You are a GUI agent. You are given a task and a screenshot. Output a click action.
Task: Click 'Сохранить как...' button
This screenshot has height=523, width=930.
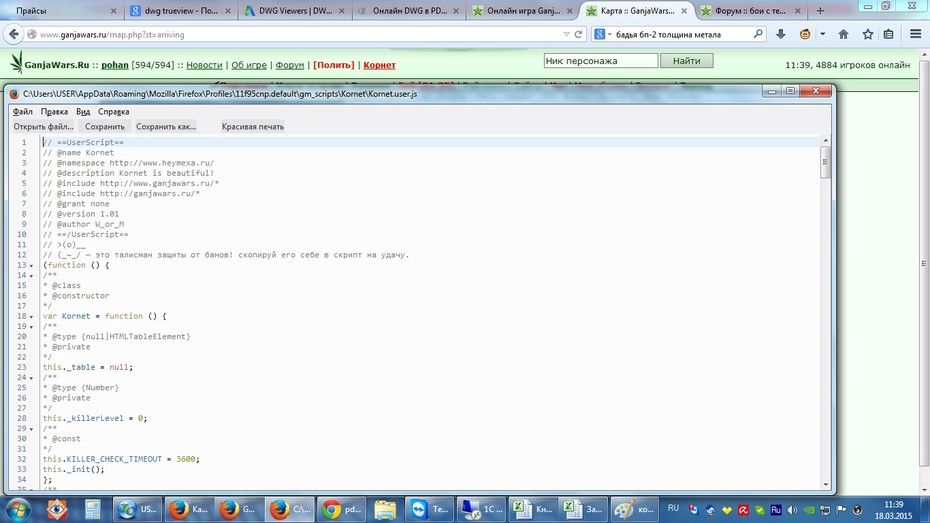[166, 126]
